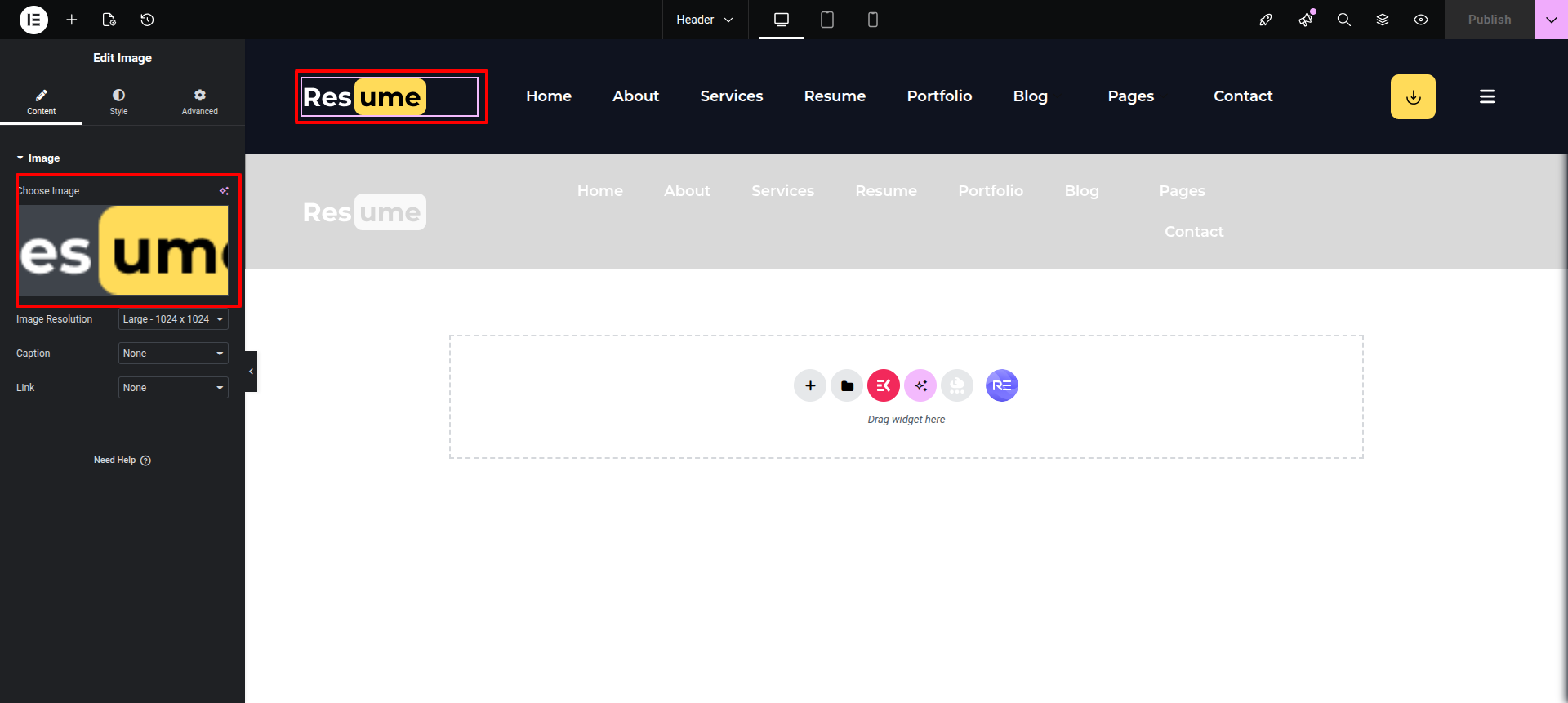Switch to mobile responsive view
The image size is (1568, 703).
tap(873, 20)
